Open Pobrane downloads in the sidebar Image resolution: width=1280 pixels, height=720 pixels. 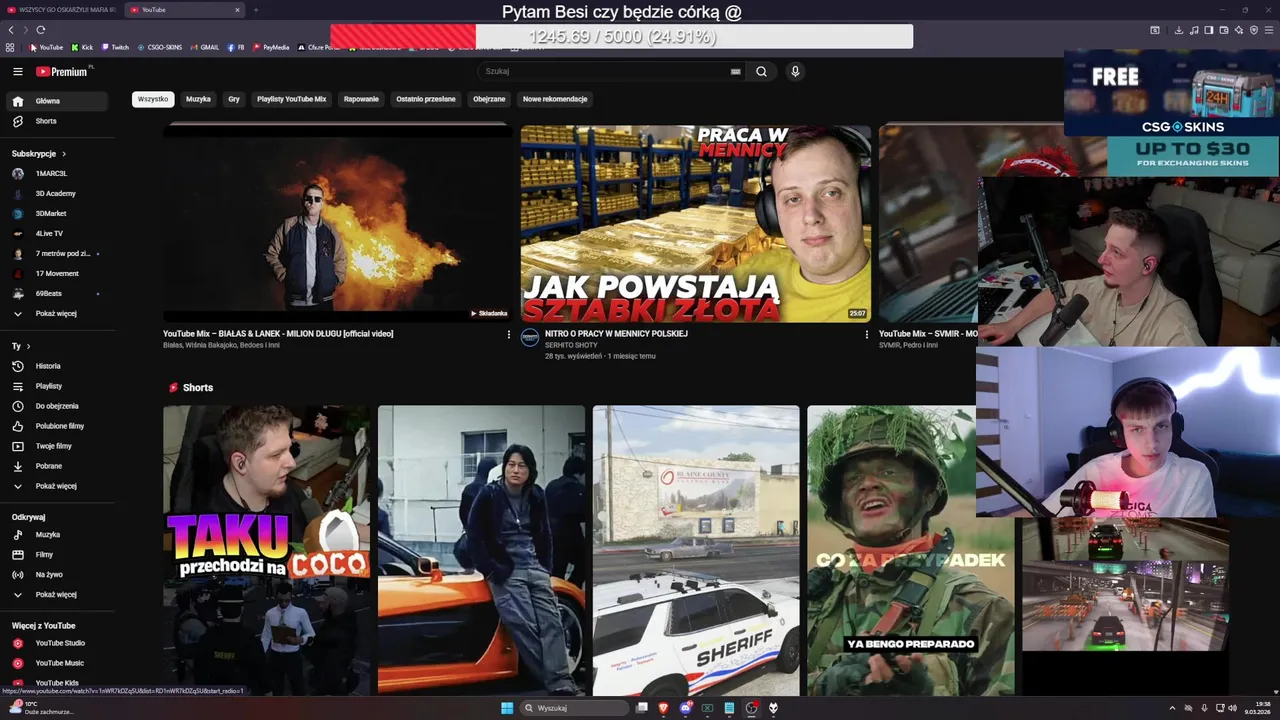(x=56, y=466)
